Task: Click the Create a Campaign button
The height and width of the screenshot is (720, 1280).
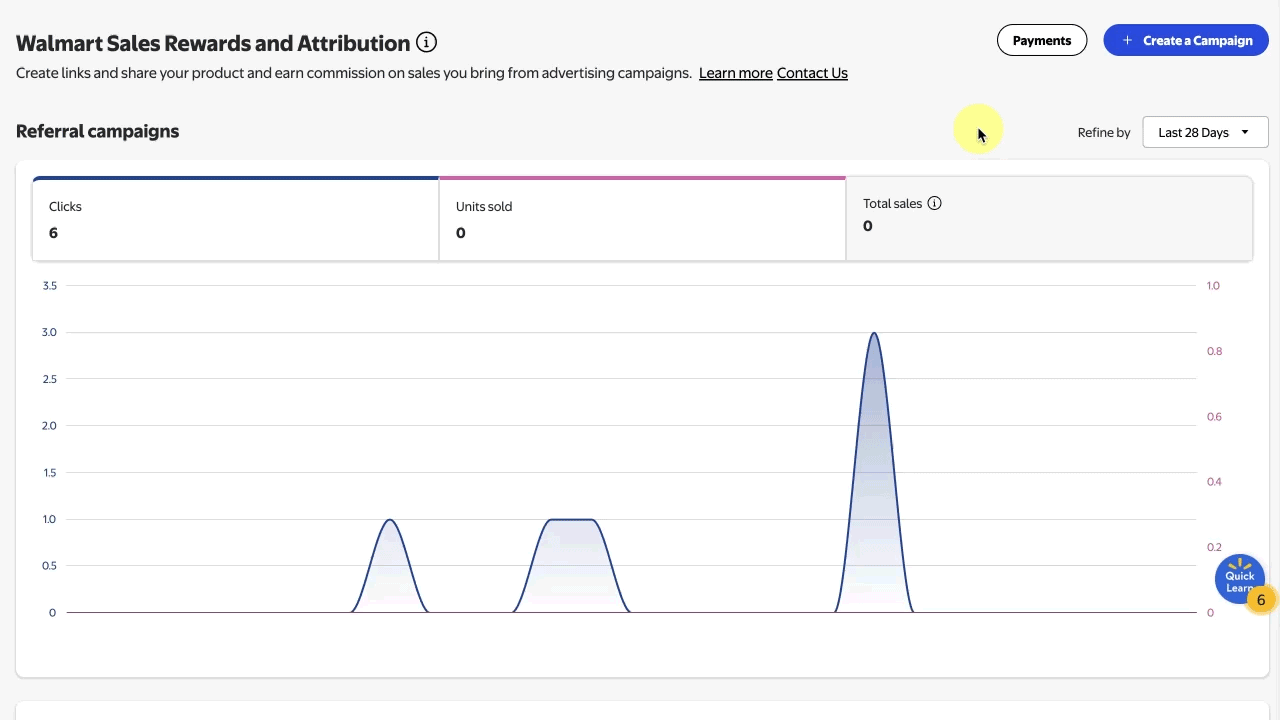Action: pyautogui.click(x=1186, y=40)
